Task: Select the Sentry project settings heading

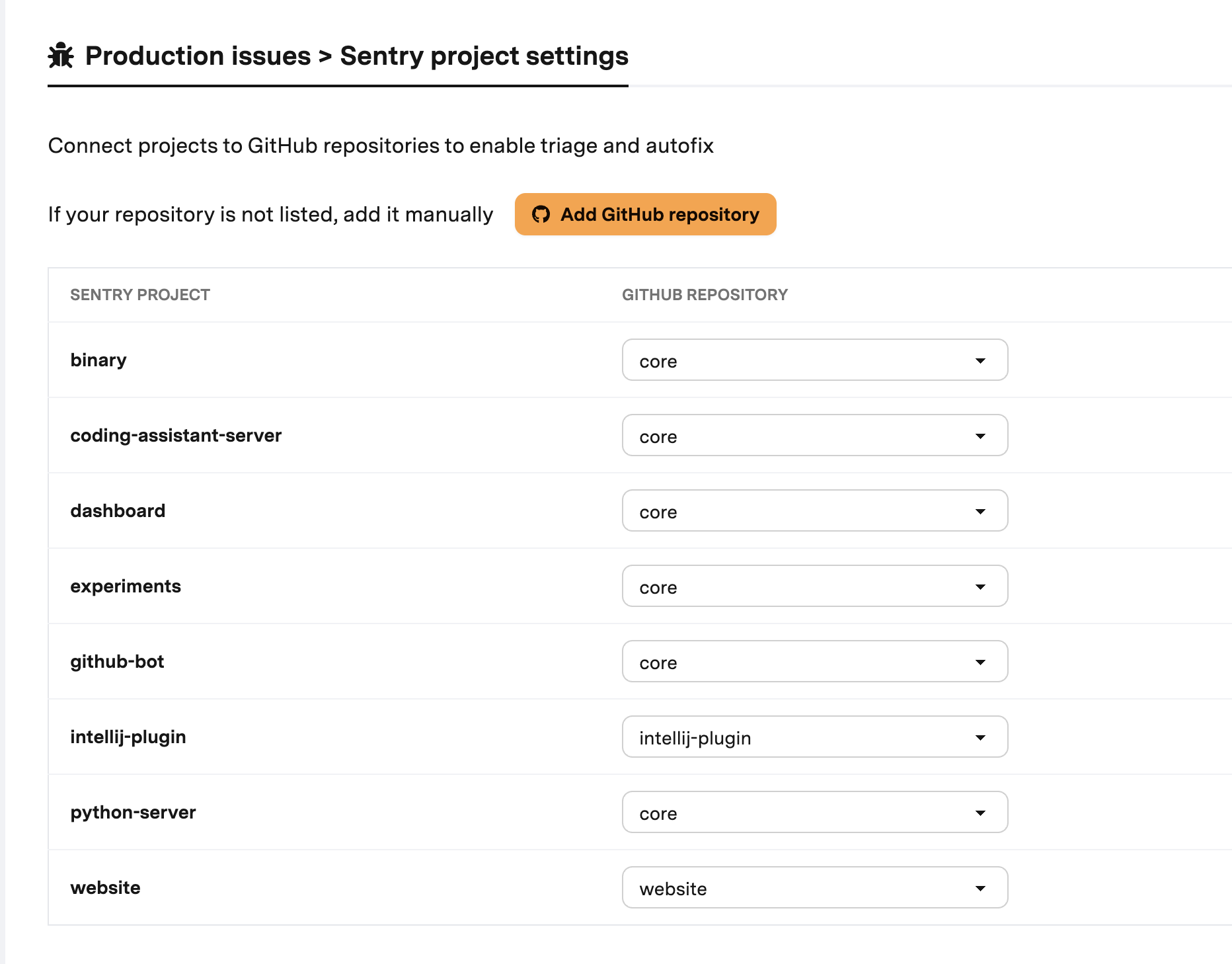Action: (x=484, y=56)
